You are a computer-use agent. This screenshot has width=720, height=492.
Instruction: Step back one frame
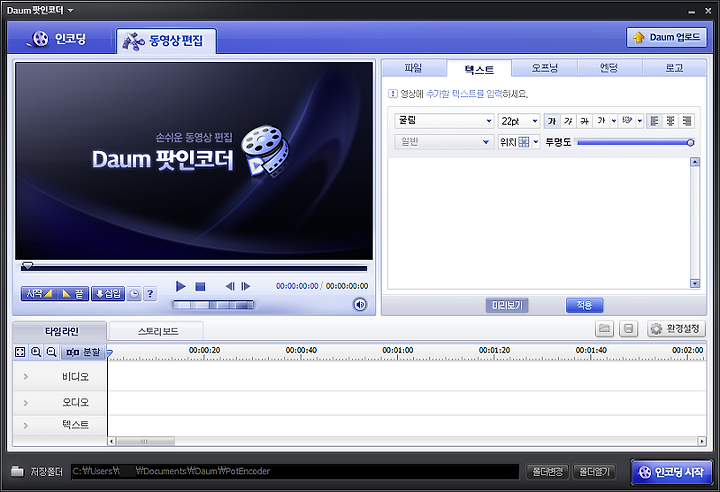click(230, 286)
